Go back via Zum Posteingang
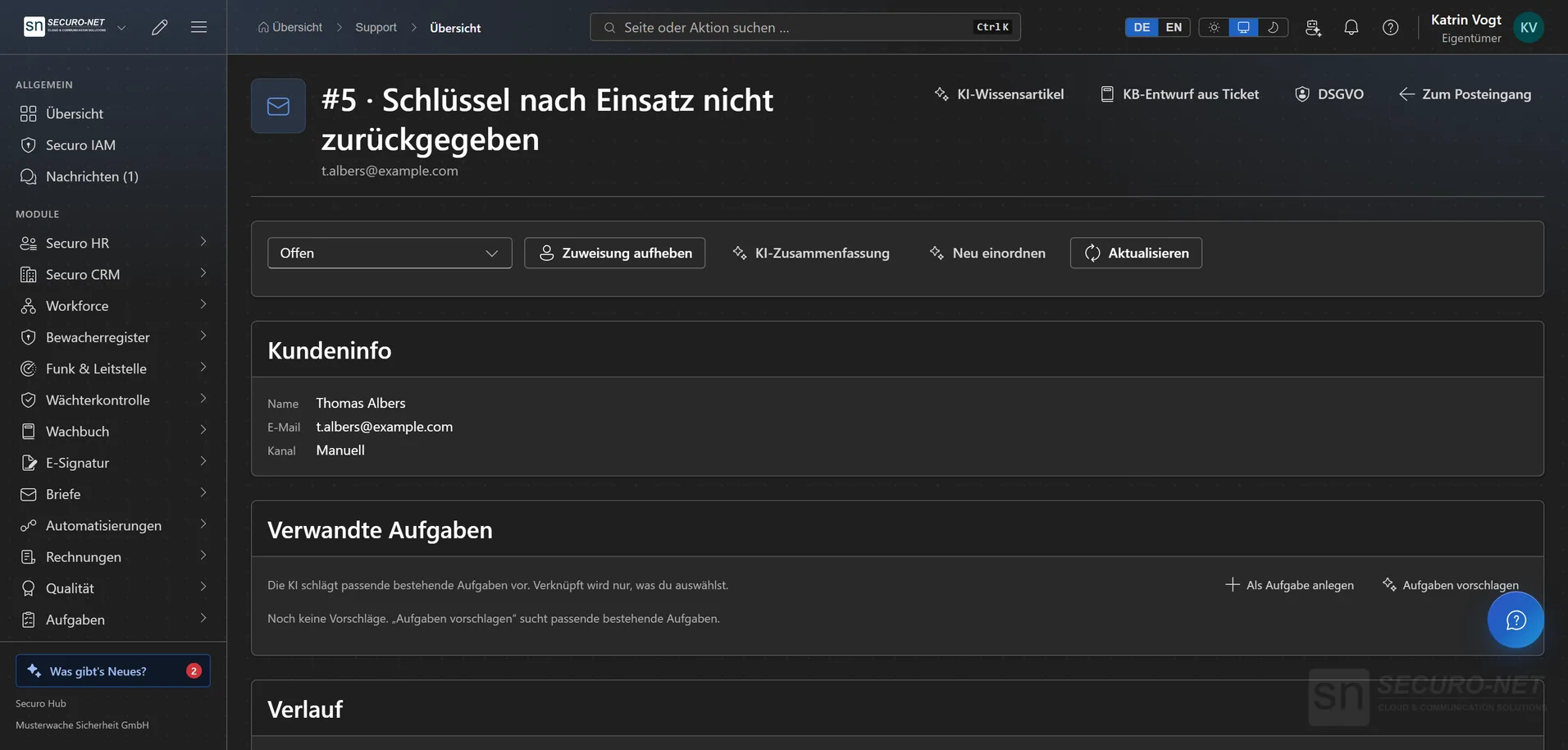This screenshot has width=1568, height=750. (1465, 94)
